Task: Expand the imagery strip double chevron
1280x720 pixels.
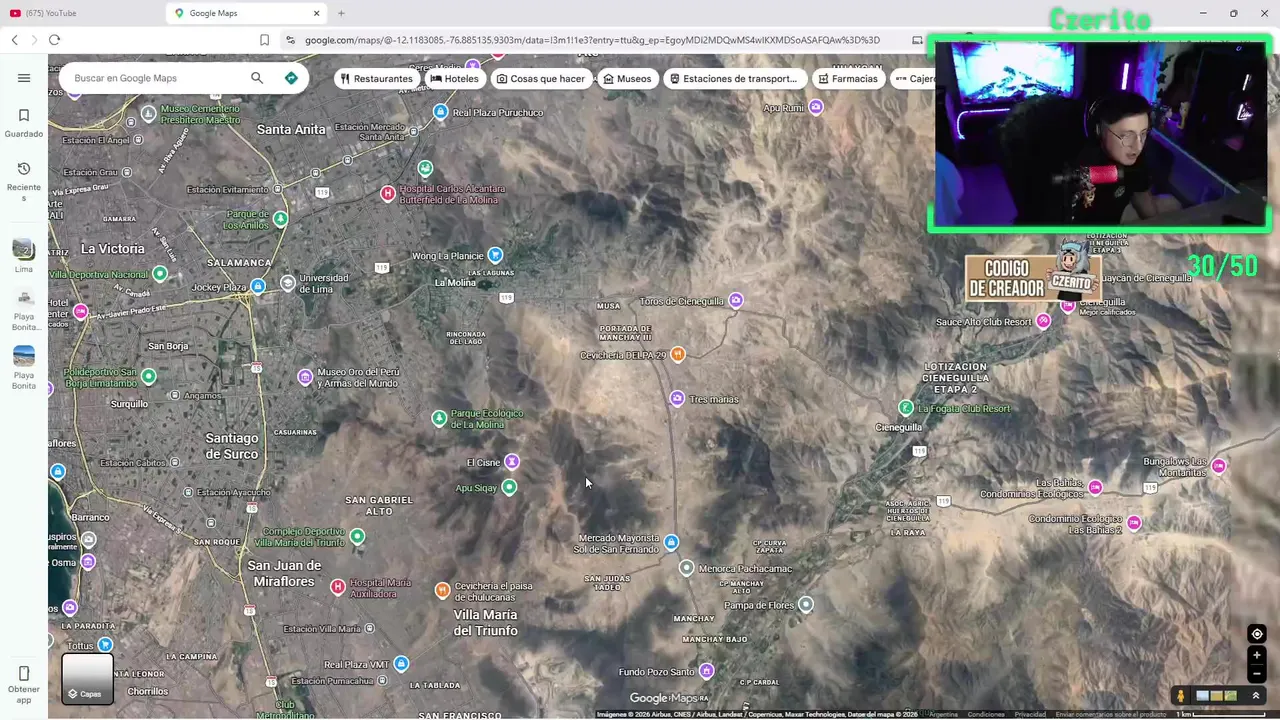Action: click(x=1256, y=696)
